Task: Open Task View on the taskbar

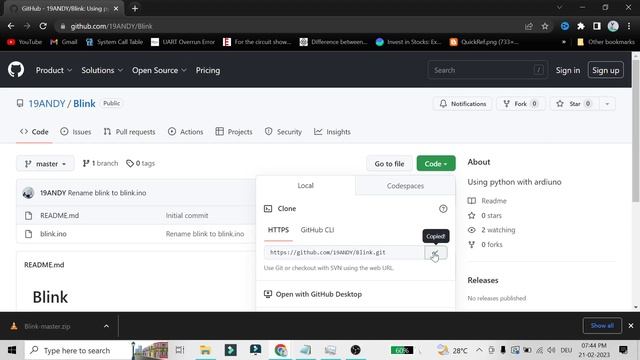Action: tap(180, 350)
